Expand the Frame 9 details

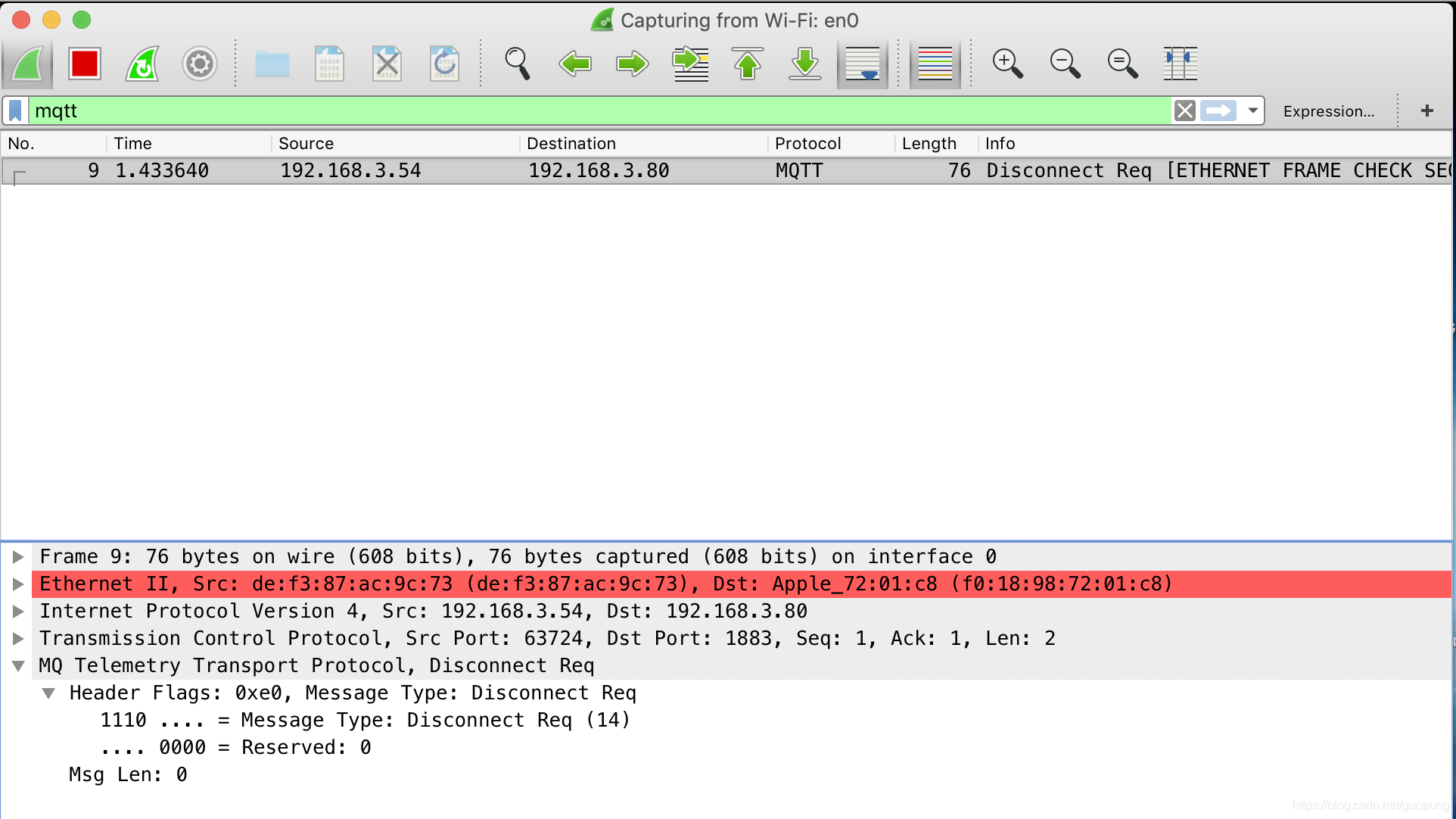coord(18,557)
